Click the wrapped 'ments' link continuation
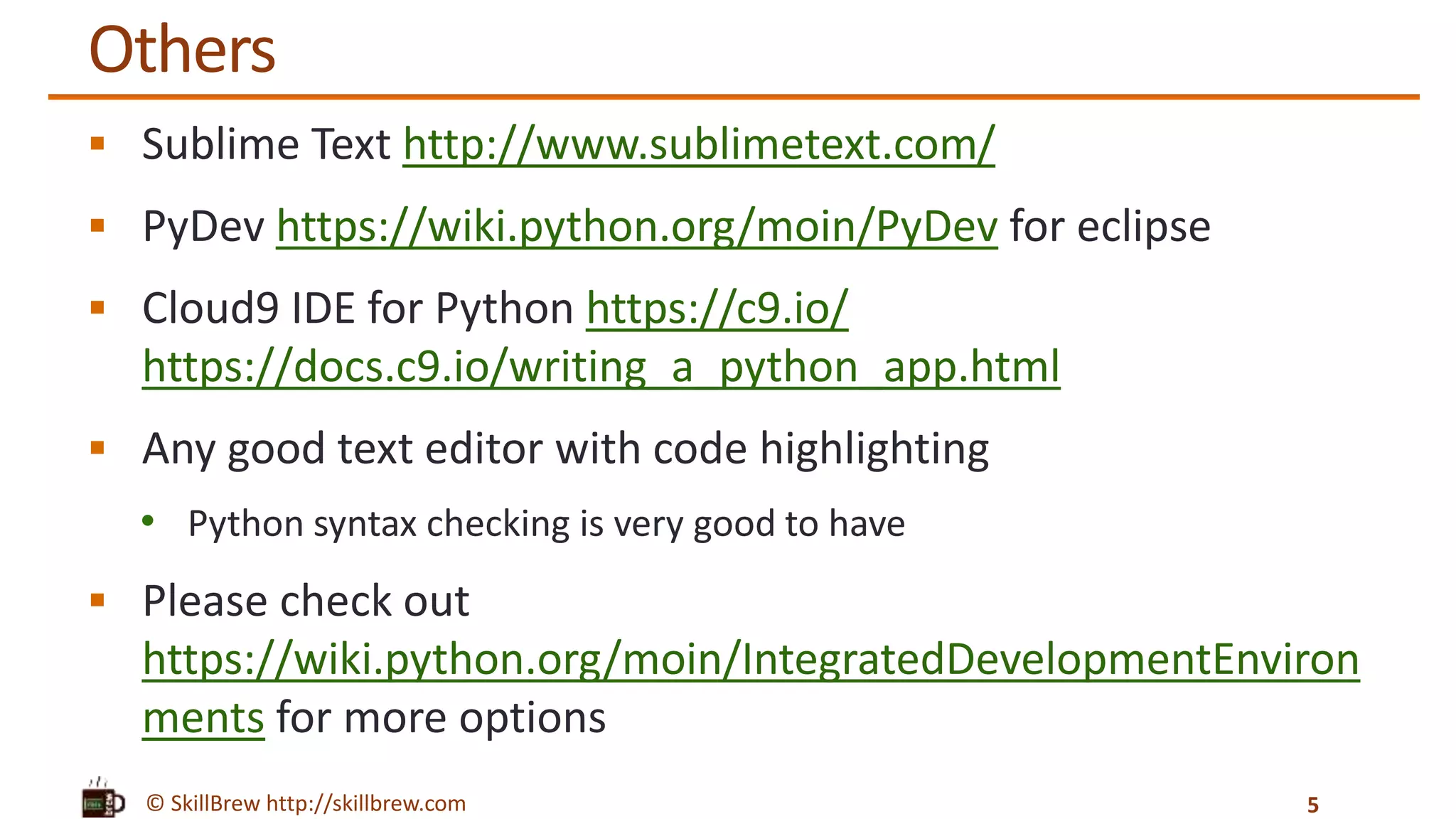 point(203,718)
